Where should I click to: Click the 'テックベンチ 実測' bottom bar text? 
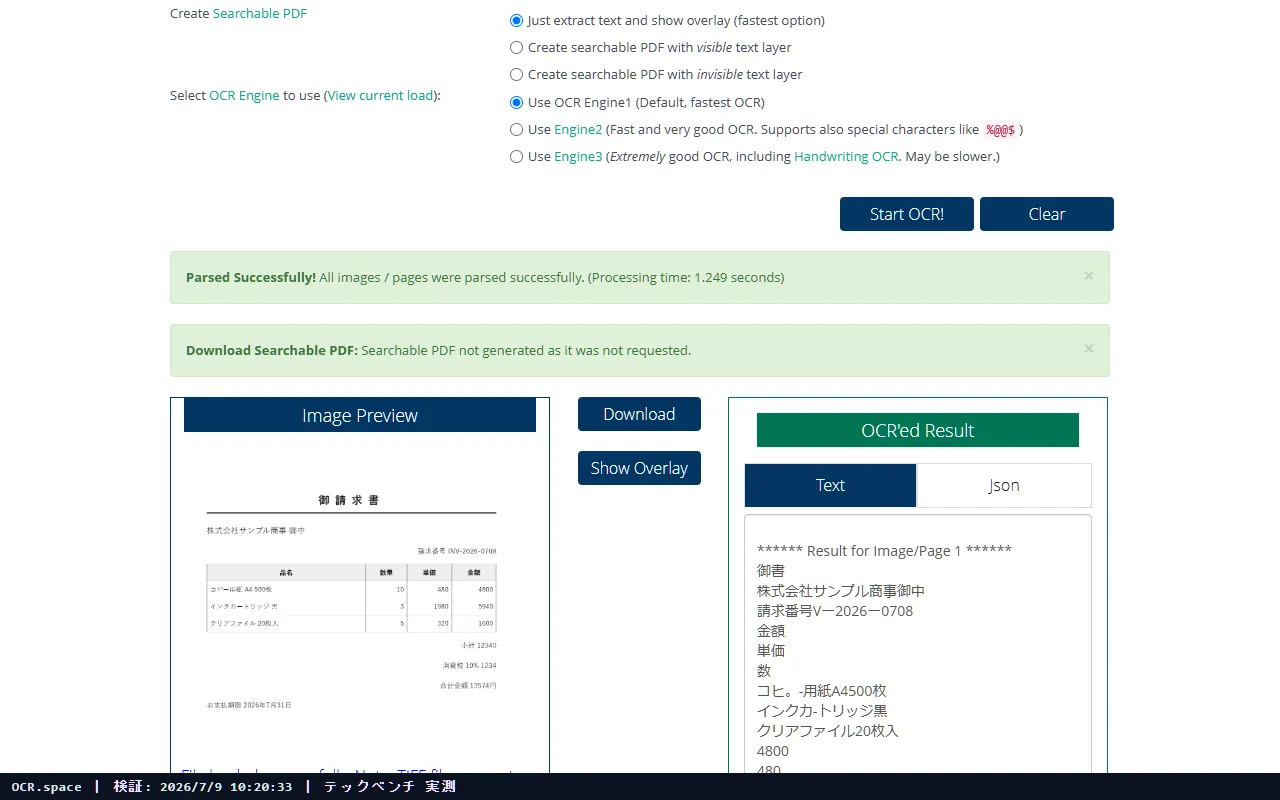point(389,787)
